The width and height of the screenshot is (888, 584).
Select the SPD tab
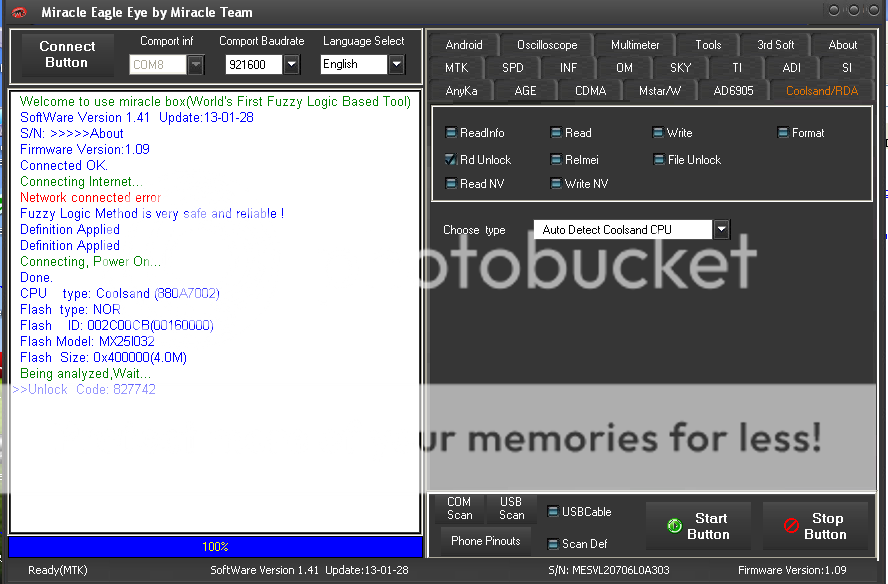point(513,68)
